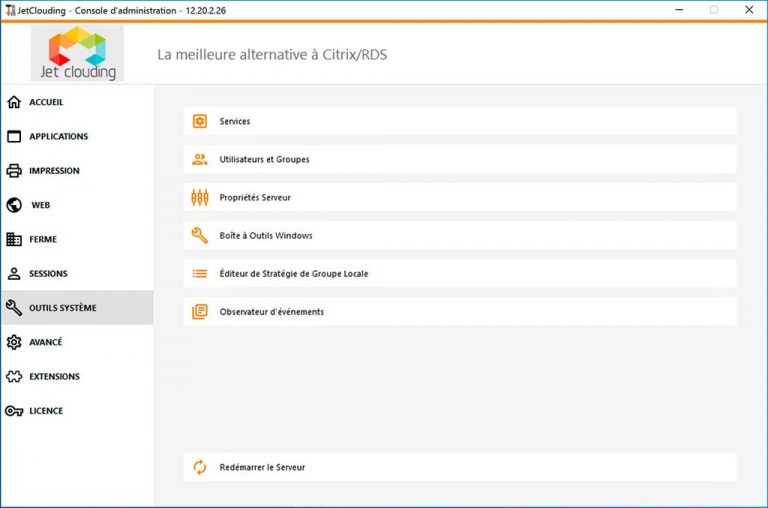Minimize the JetClouding console window
The width and height of the screenshot is (768, 508).
point(679,10)
